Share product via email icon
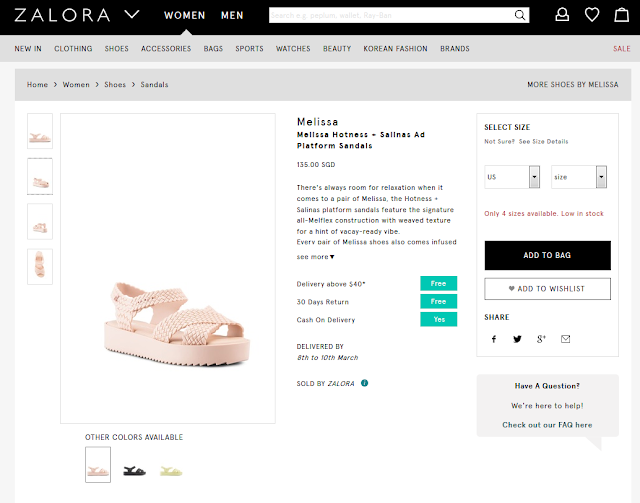This screenshot has width=640, height=503. pyautogui.click(x=565, y=339)
